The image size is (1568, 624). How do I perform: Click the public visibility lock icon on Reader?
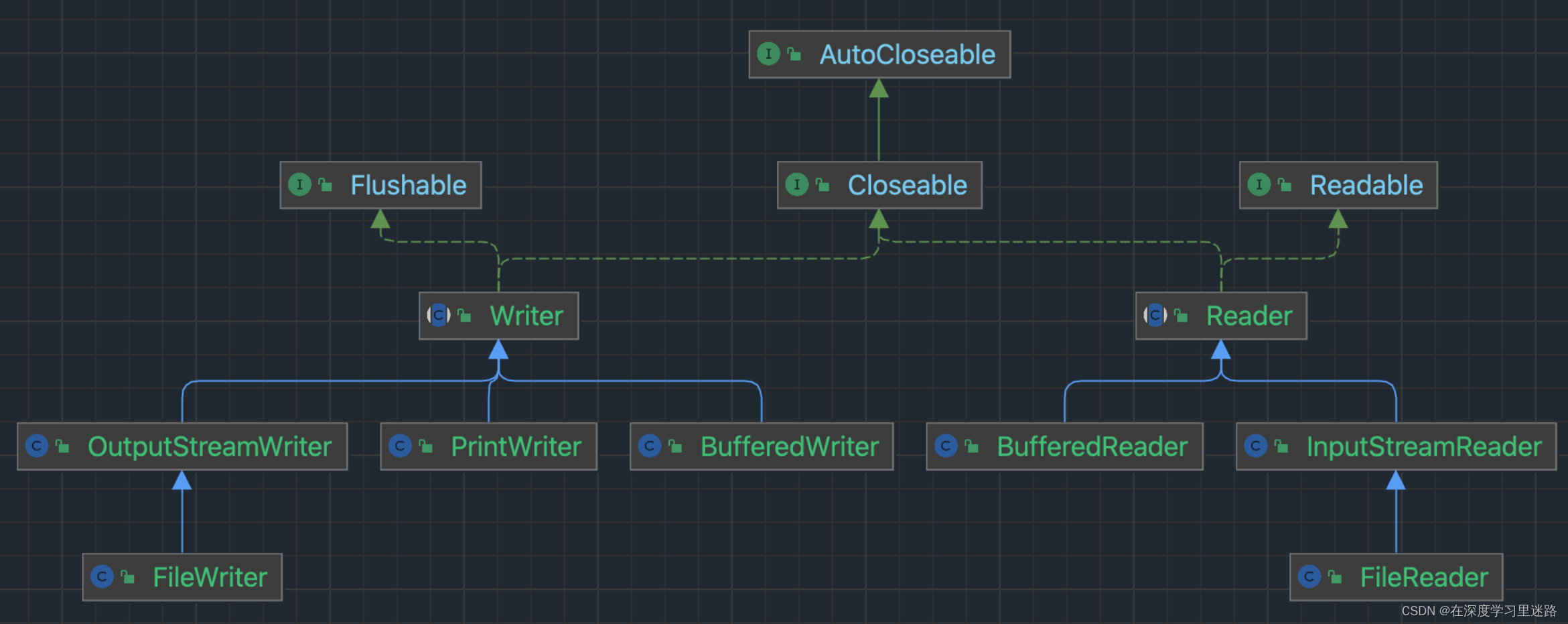click(1182, 316)
